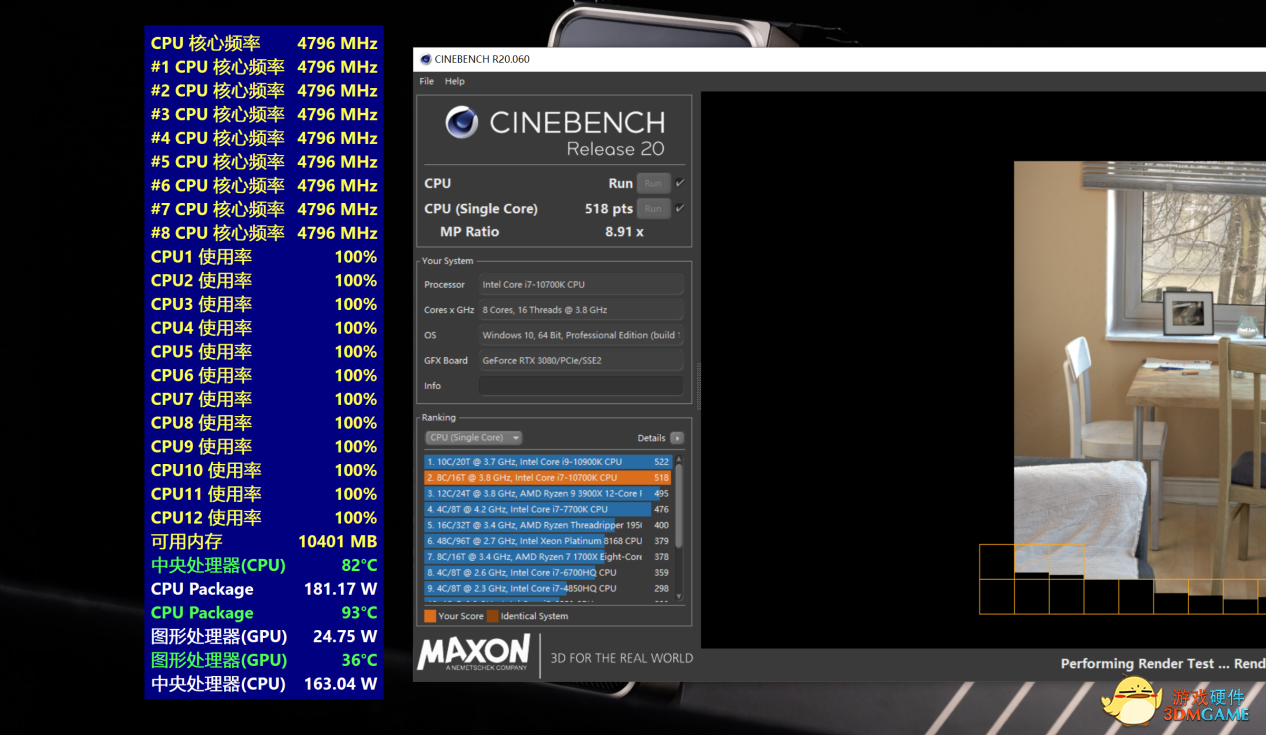Image resolution: width=1266 pixels, height=735 pixels.
Task: Open the Help menu
Action: point(455,81)
